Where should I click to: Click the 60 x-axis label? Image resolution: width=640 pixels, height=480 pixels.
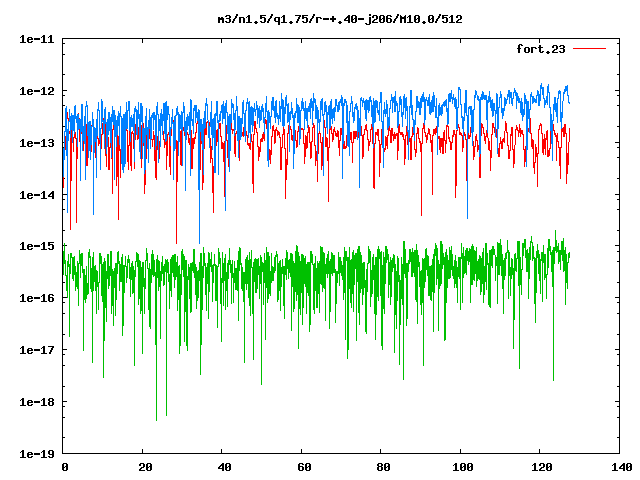(x=304, y=467)
